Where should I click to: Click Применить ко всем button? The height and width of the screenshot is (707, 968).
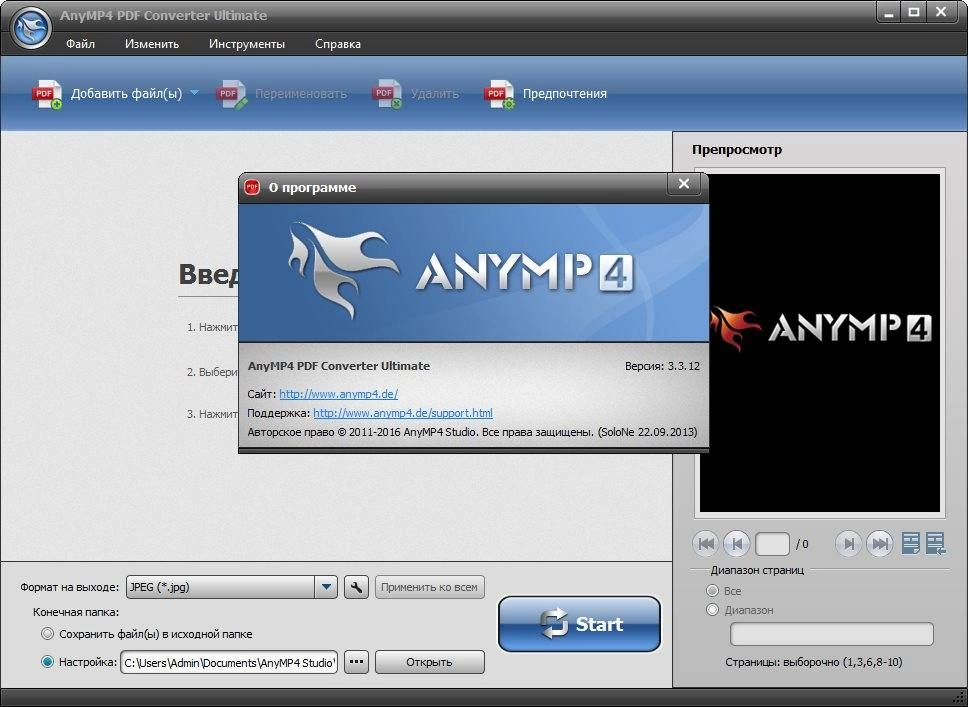point(429,587)
